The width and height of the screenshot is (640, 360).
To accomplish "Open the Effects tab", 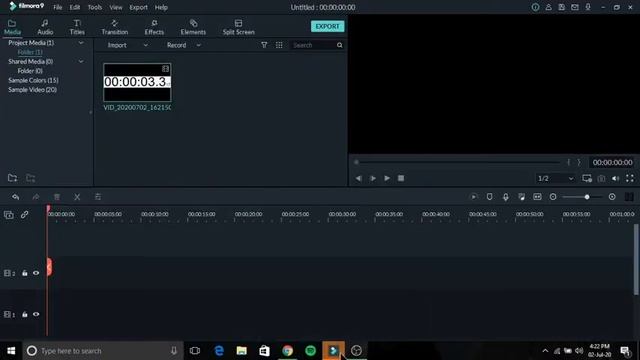I will click(x=154, y=27).
